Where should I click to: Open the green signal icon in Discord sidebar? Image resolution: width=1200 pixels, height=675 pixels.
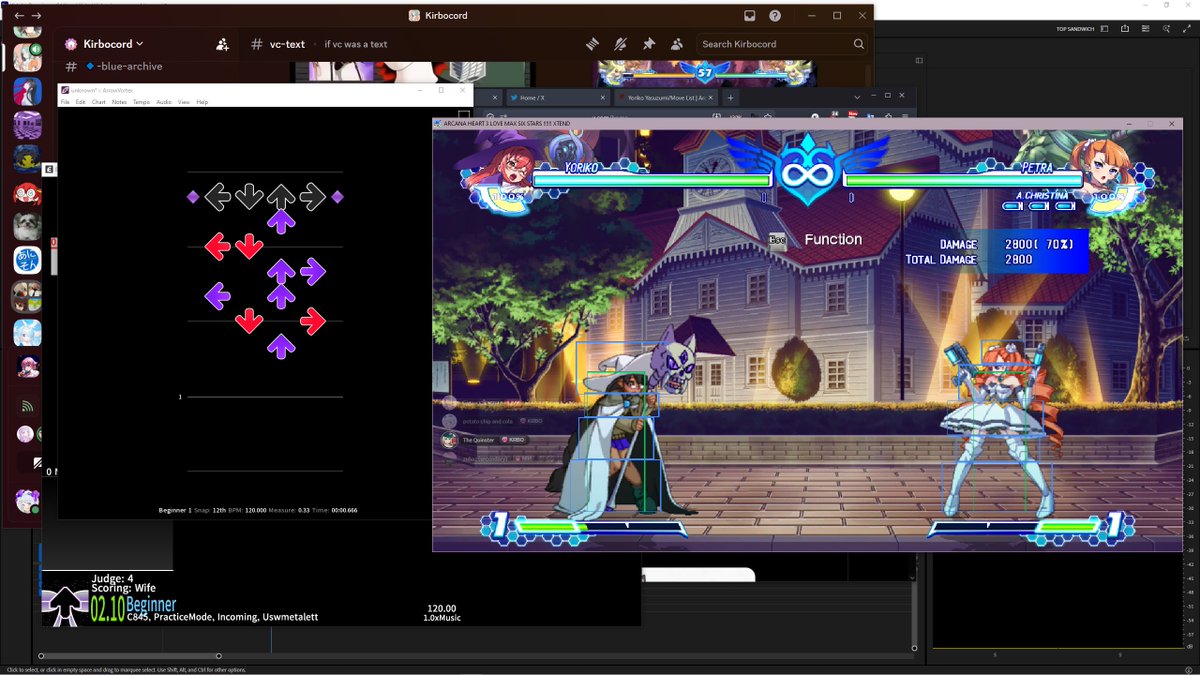click(x=27, y=407)
